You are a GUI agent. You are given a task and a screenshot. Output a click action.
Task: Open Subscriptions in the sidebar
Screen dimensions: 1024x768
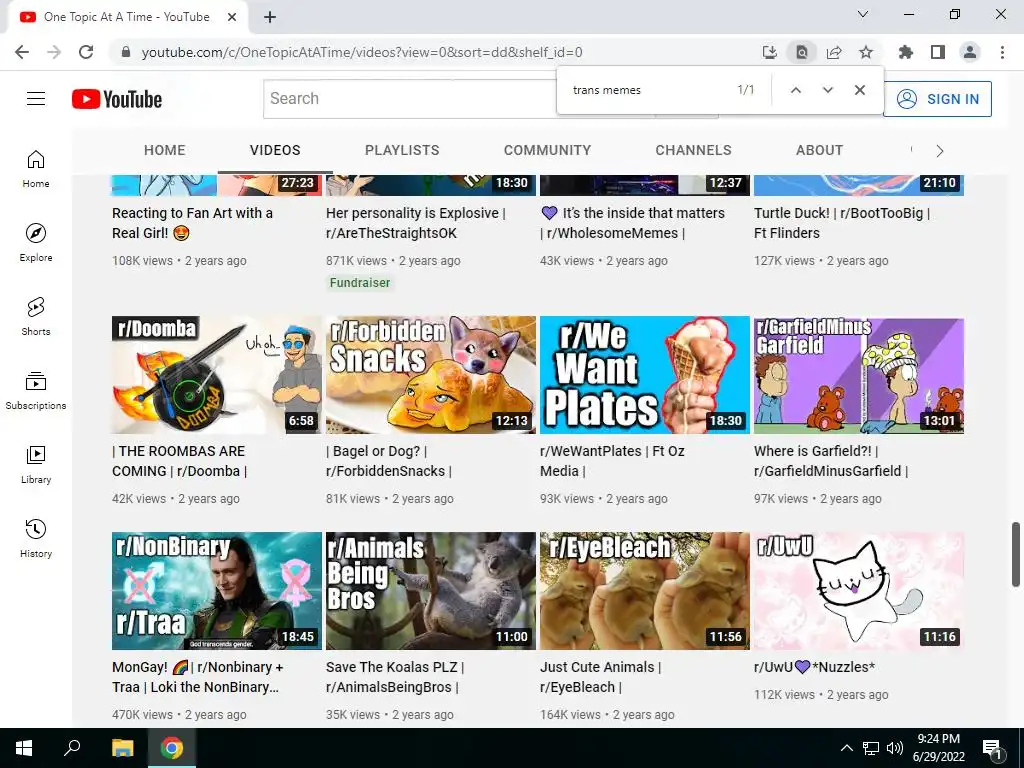click(x=36, y=391)
